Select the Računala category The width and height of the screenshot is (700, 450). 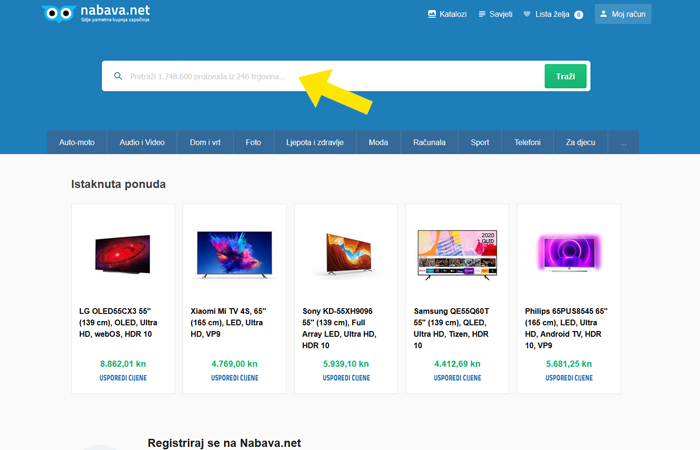[429, 142]
